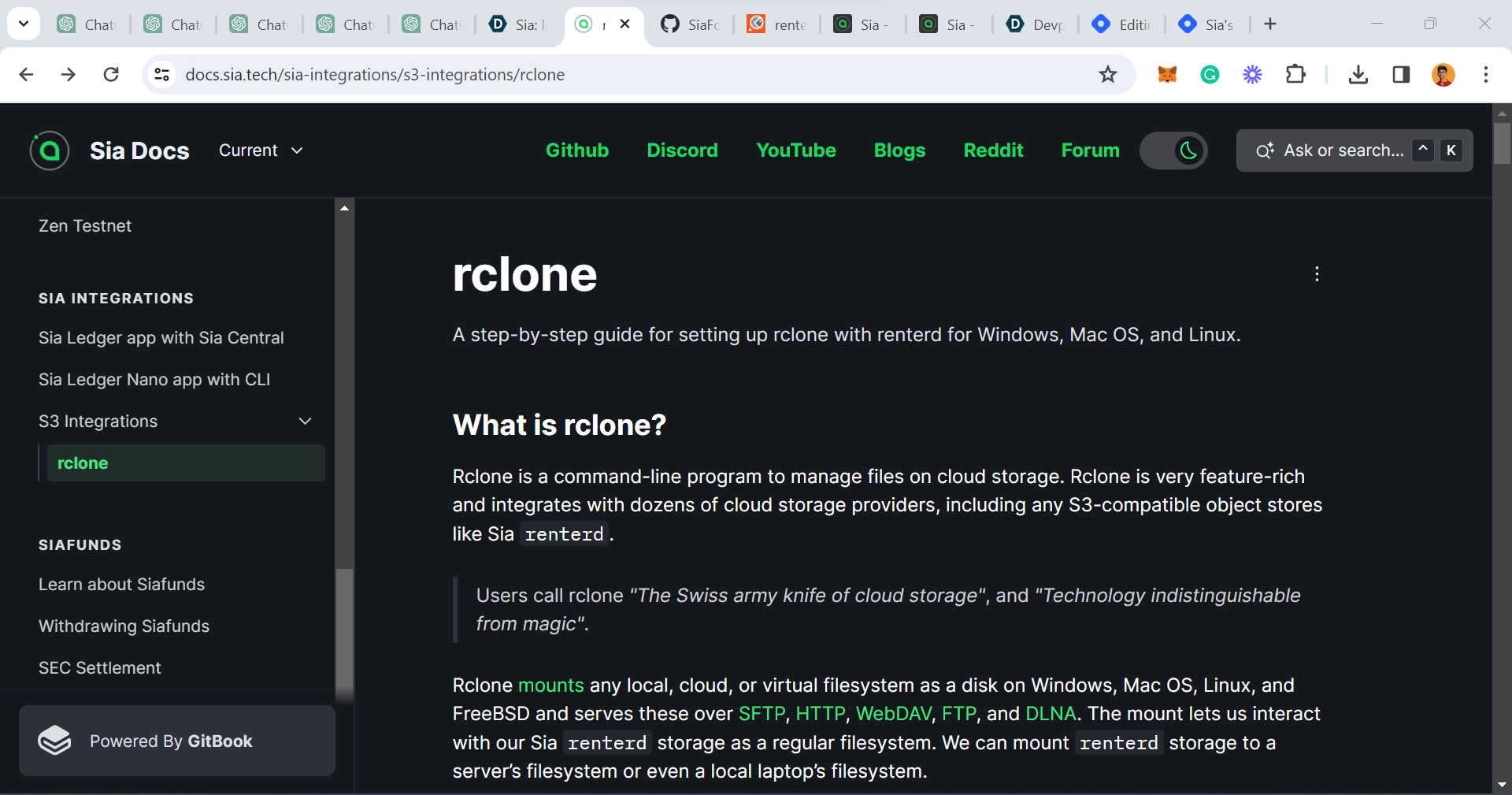
Task: Click the address bar URL
Action: 375,75
